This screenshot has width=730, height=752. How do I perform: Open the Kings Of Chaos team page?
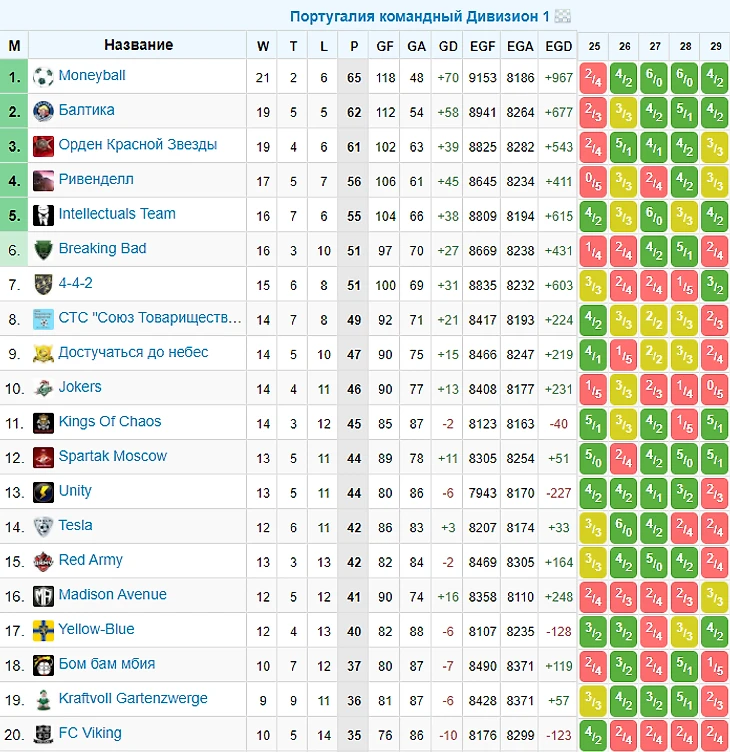pyautogui.click(x=110, y=422)
